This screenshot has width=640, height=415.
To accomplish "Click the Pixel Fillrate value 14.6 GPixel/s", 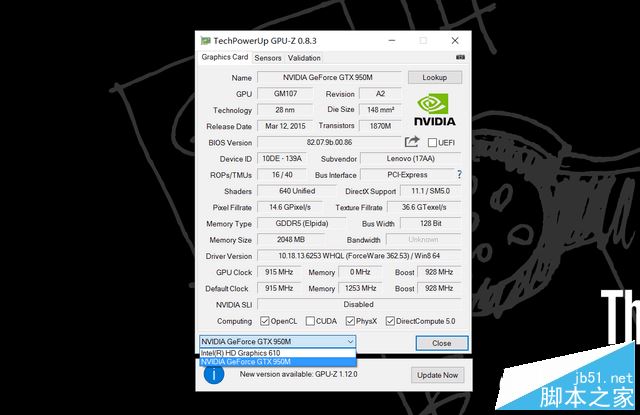I will pyautogui.click(x=290, y=207).
